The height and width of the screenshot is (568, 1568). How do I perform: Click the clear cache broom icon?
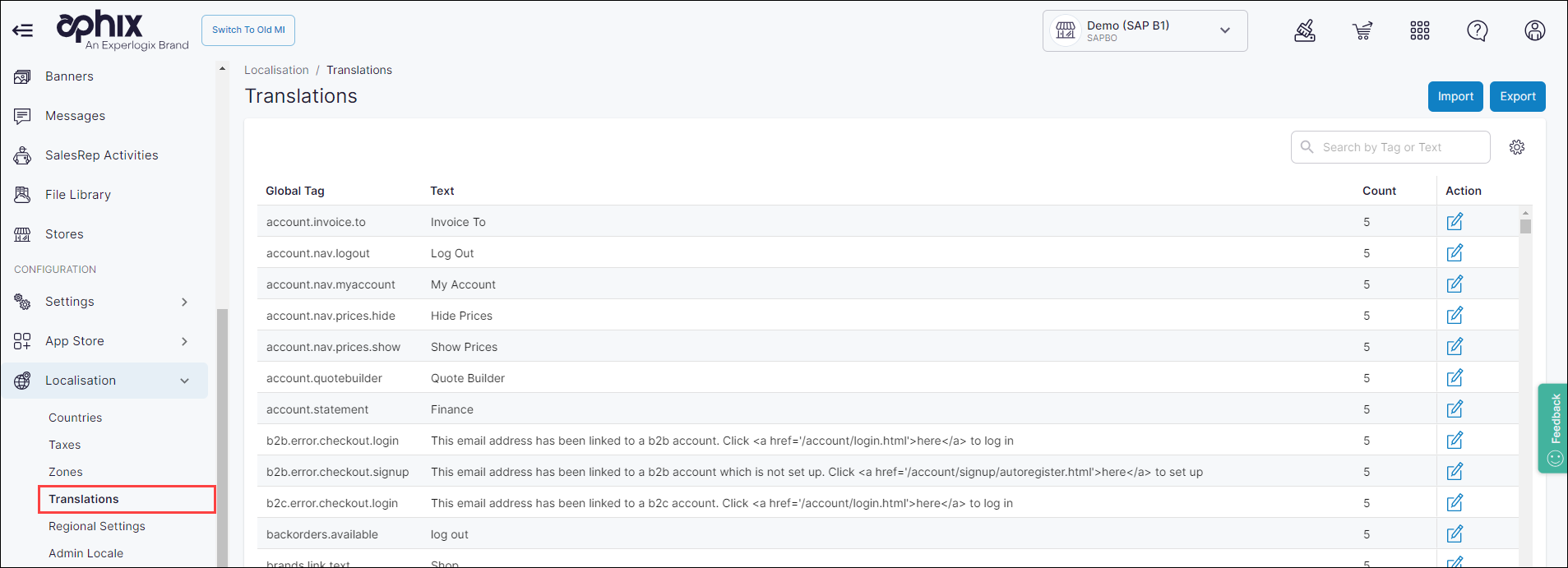pos(1305,31)
